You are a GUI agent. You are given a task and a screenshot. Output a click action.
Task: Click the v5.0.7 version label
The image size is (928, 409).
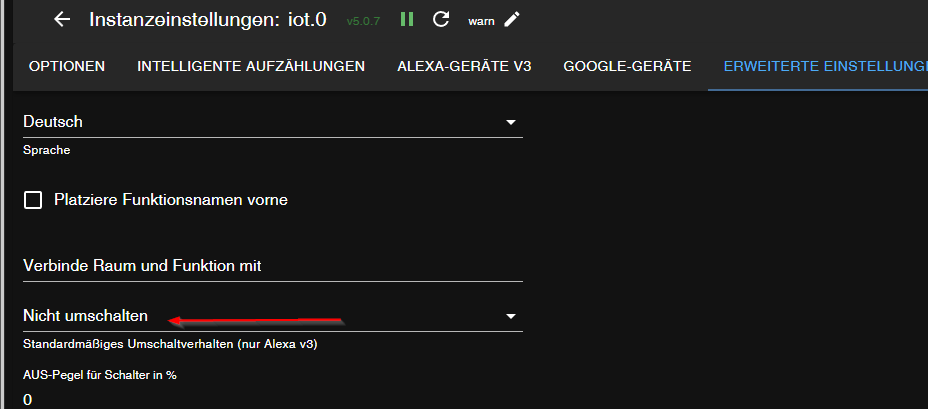pyautogui.click(x=363, y=21)
